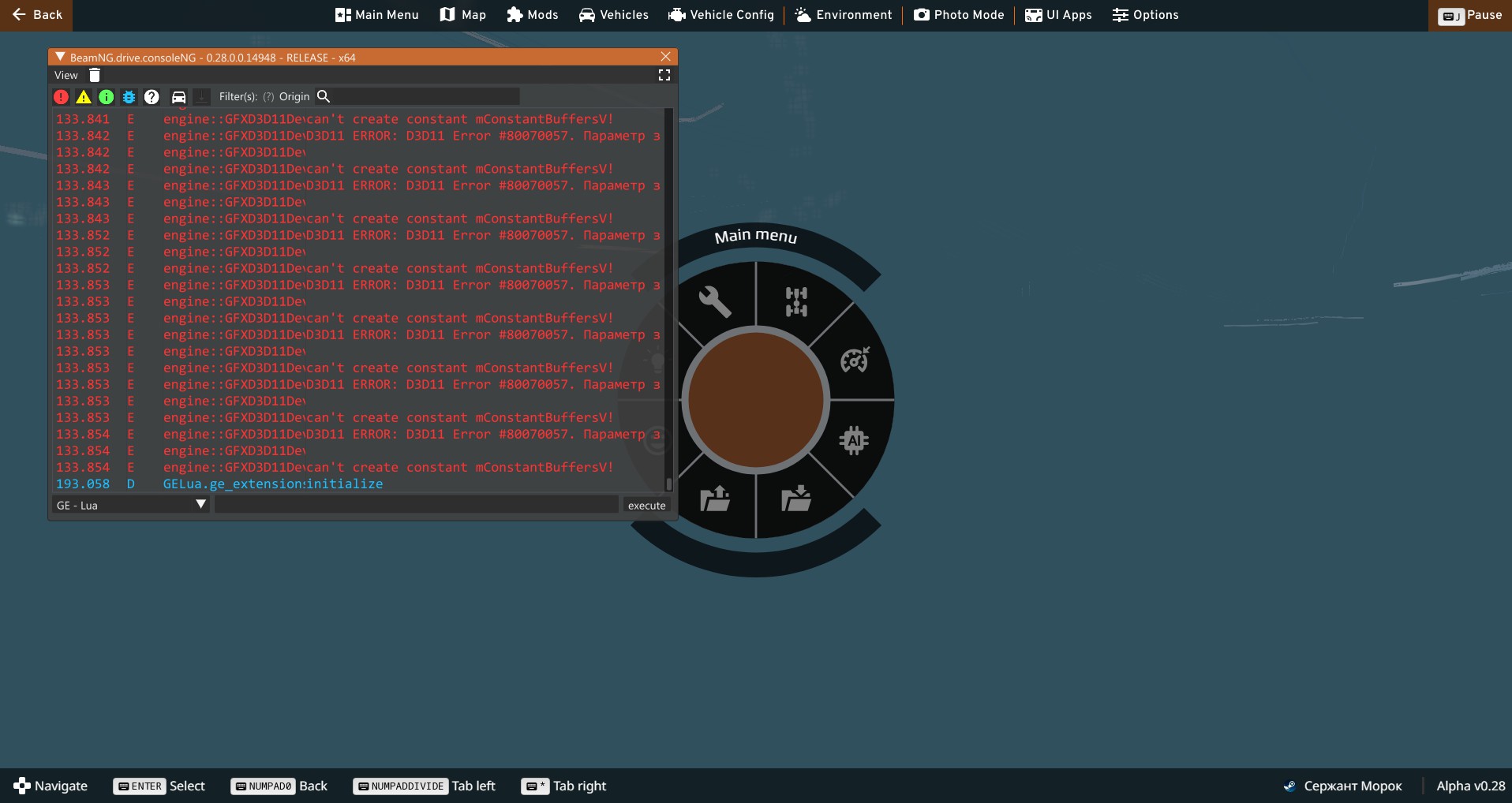Viewport: 1512px width, 803px height.
Task: Open the AI chip radial menu segment
Action: pyautogui.click(x=854, y=440)
